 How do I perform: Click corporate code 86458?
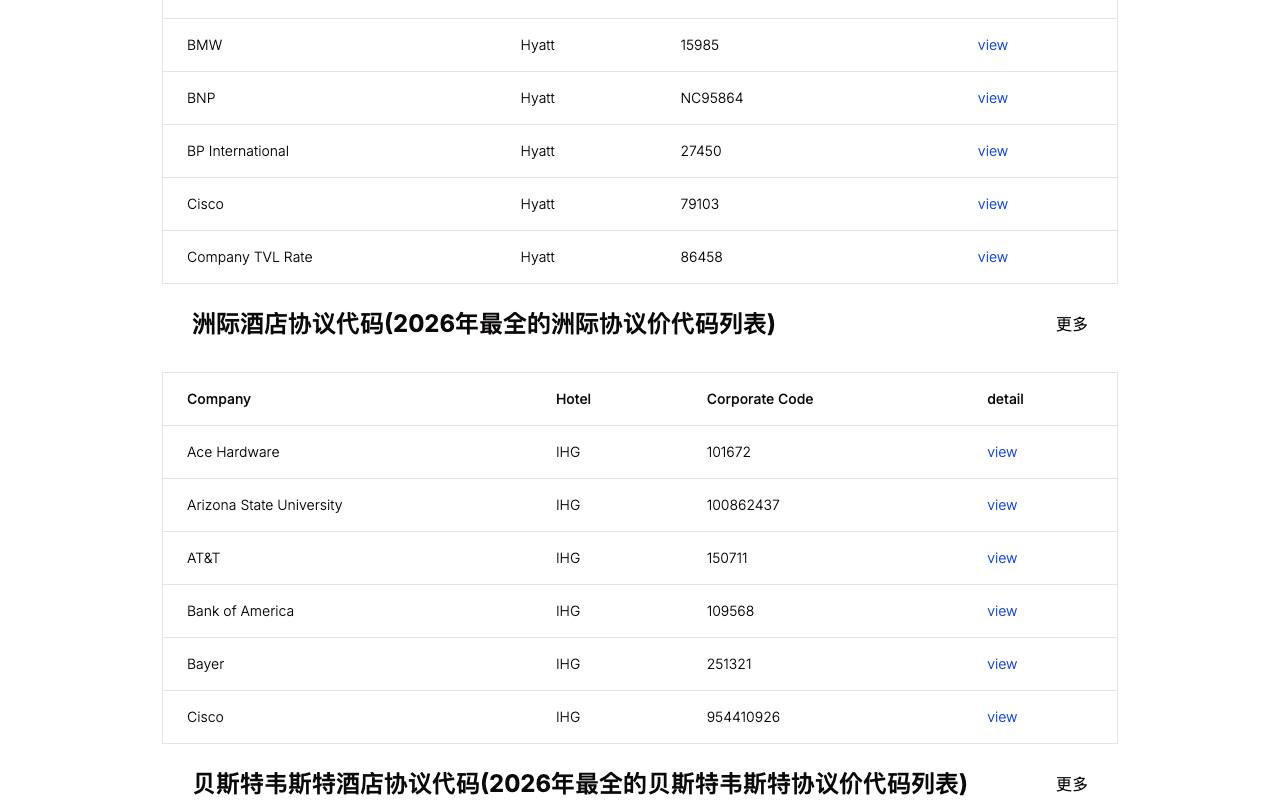click(702, 257)
